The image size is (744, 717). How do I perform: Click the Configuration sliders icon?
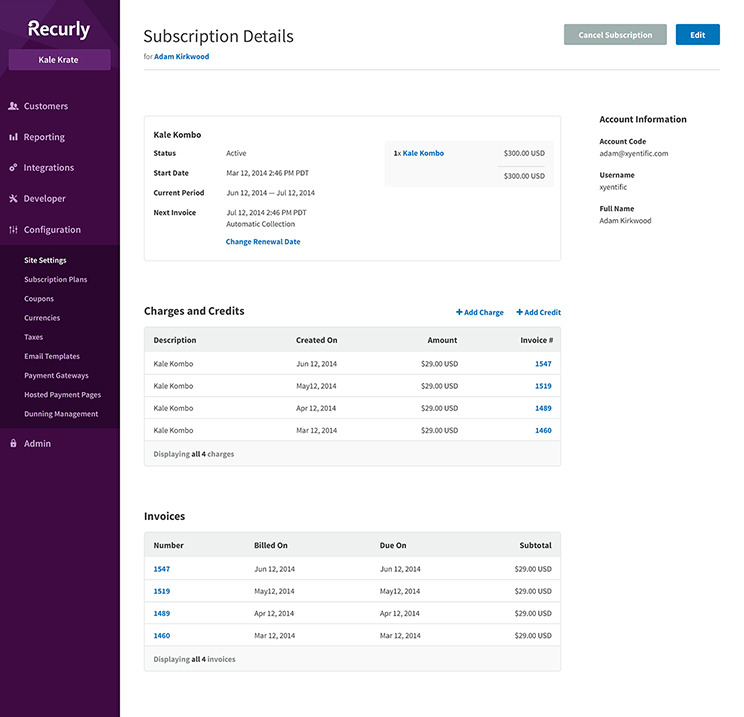pos(13,230)
